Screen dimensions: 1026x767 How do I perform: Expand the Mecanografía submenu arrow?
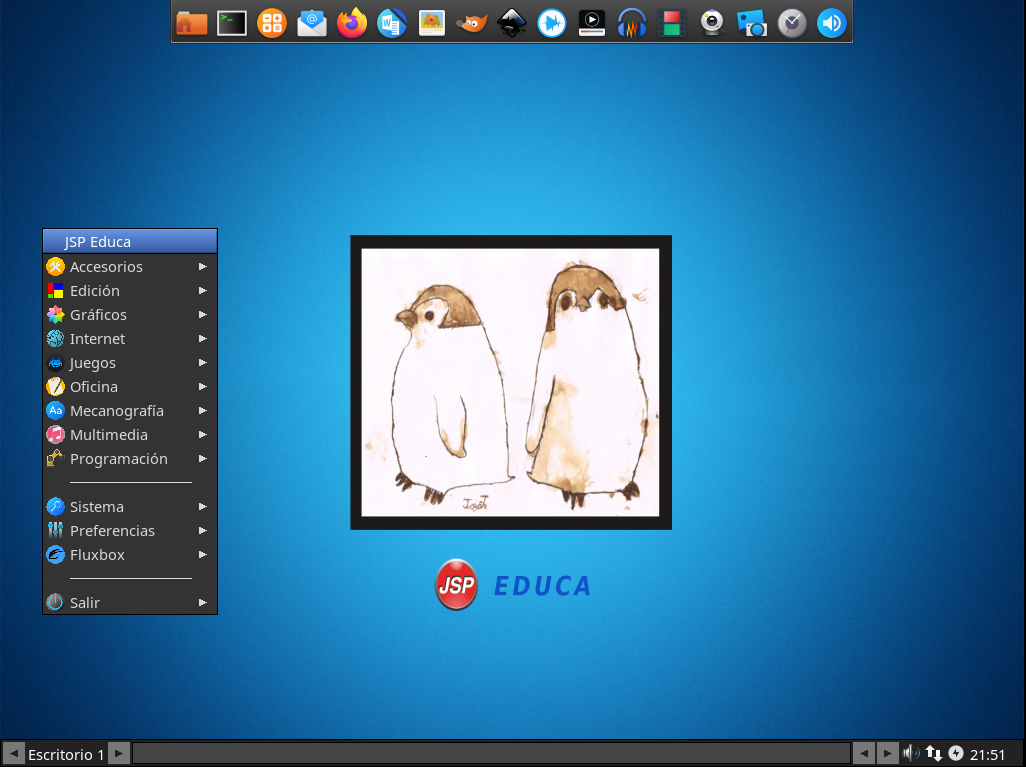[x=203, y=410]
